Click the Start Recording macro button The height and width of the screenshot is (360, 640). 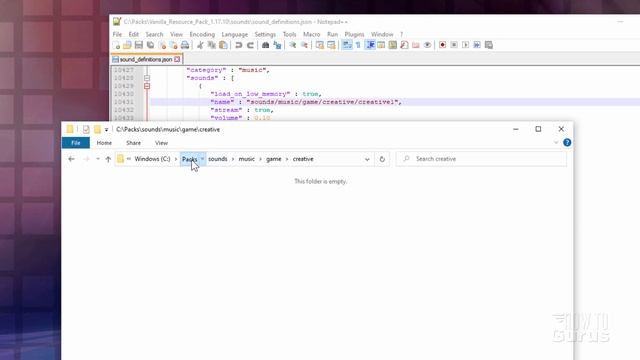[x=442, y=45]
